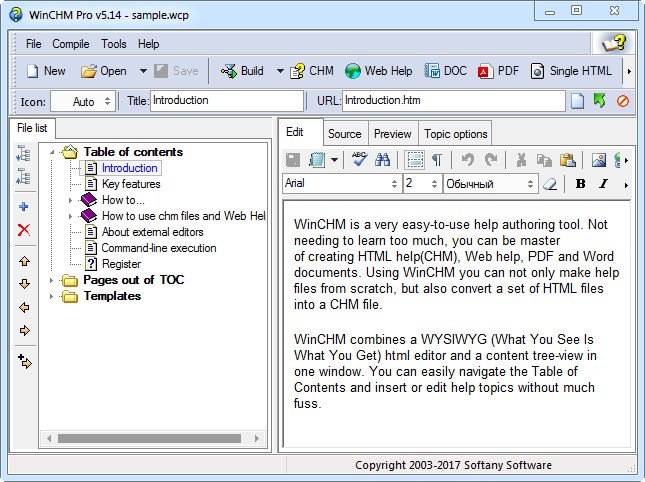Screen dimensions: 645x482
Task: Expand the How to... book node
Action: pos(70,200)
